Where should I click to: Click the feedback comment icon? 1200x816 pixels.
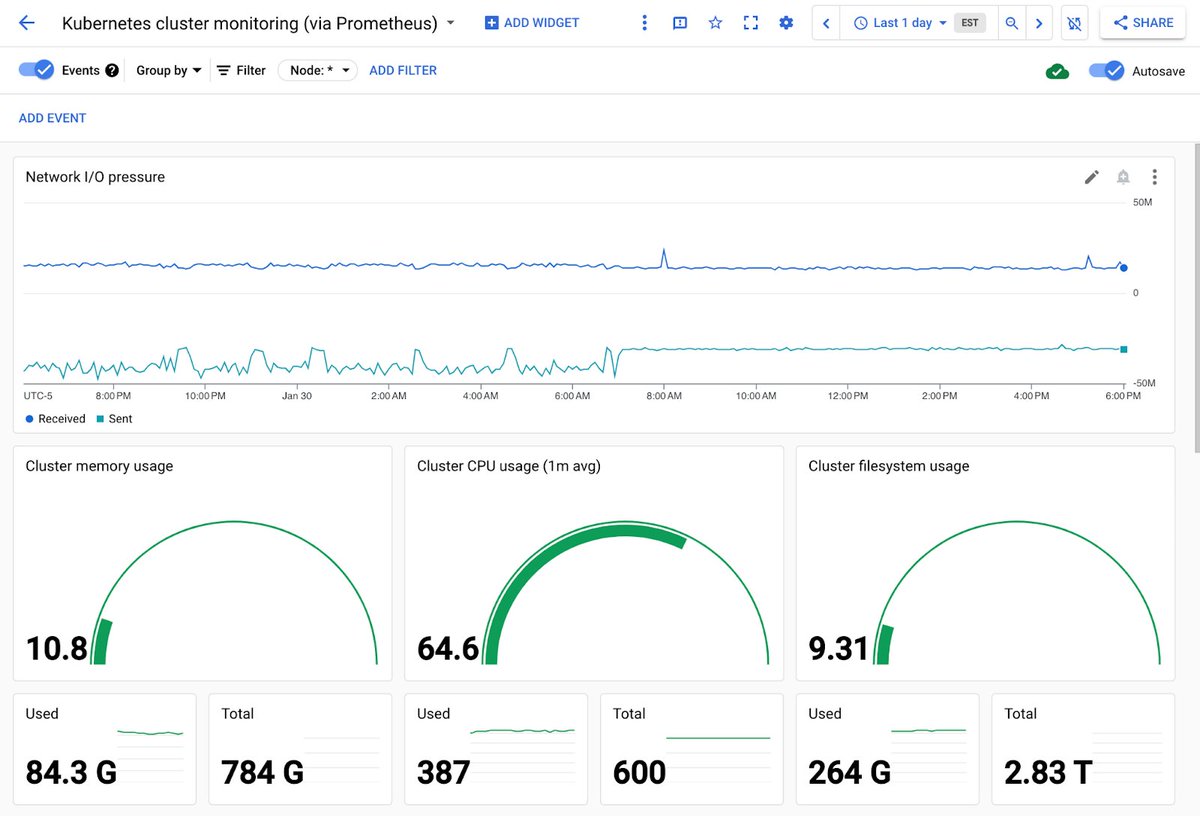[680, 22]
